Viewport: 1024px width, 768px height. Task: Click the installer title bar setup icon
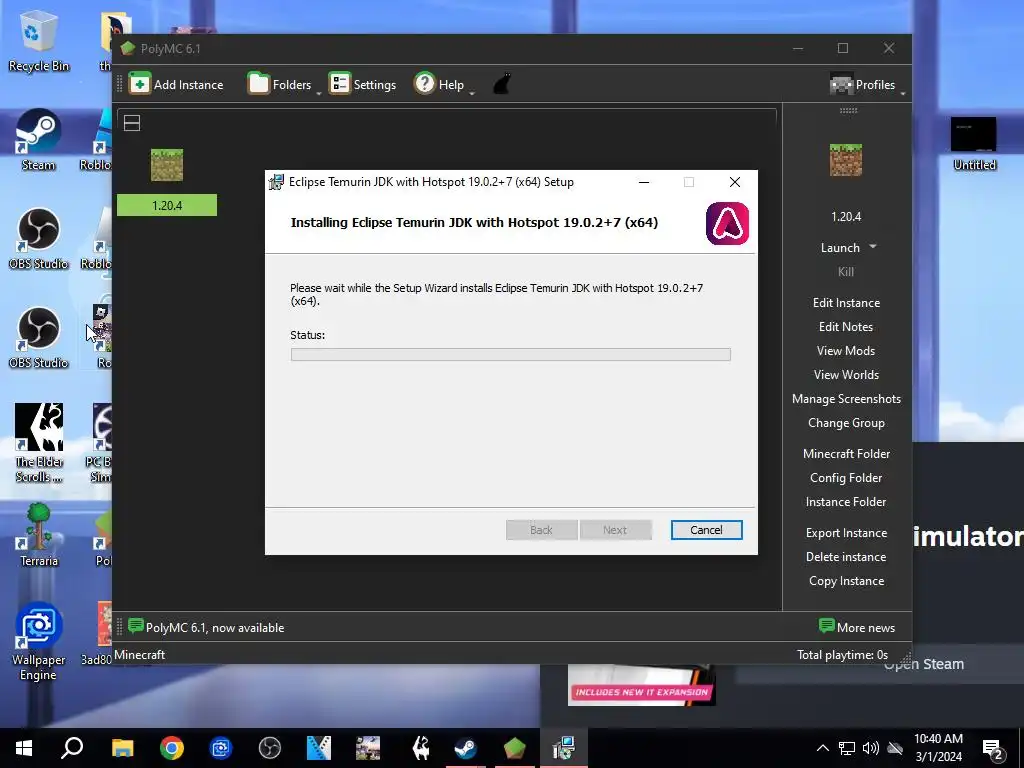(276, 182)
